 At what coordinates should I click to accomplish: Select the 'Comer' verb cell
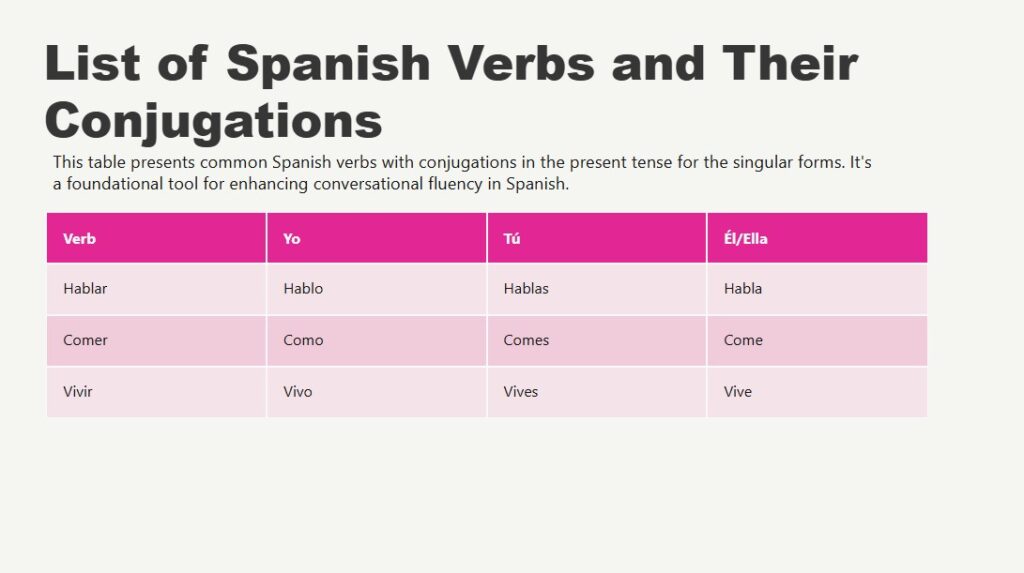click(x=156, y=340)
